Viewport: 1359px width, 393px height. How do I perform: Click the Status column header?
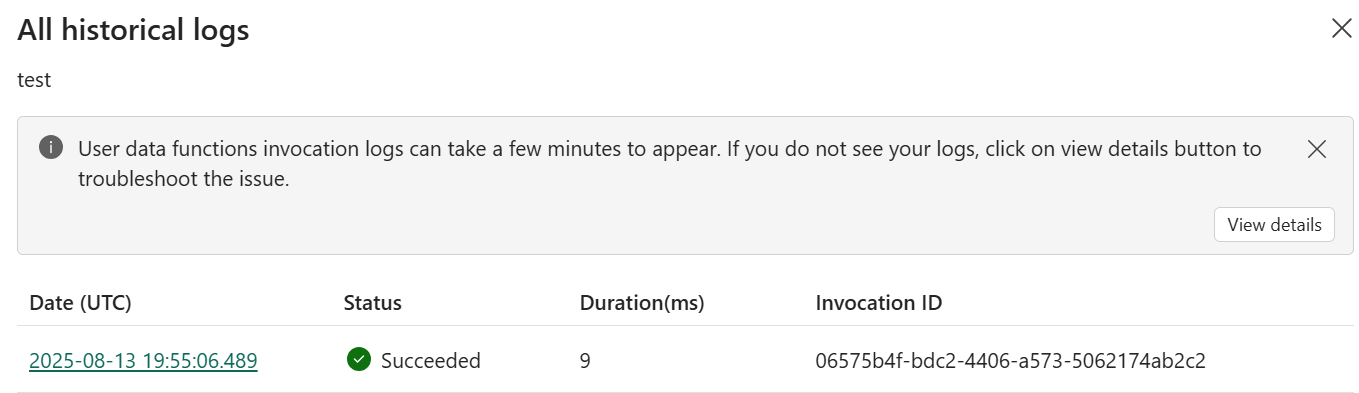tap(372, 302)
